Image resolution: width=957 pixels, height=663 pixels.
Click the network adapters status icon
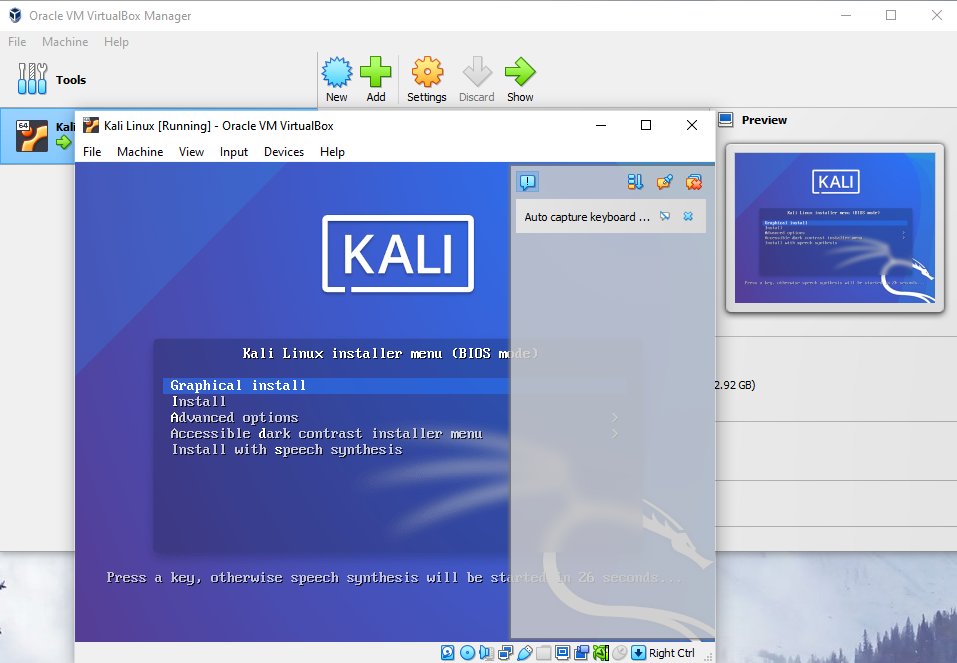tap(505, 653)
